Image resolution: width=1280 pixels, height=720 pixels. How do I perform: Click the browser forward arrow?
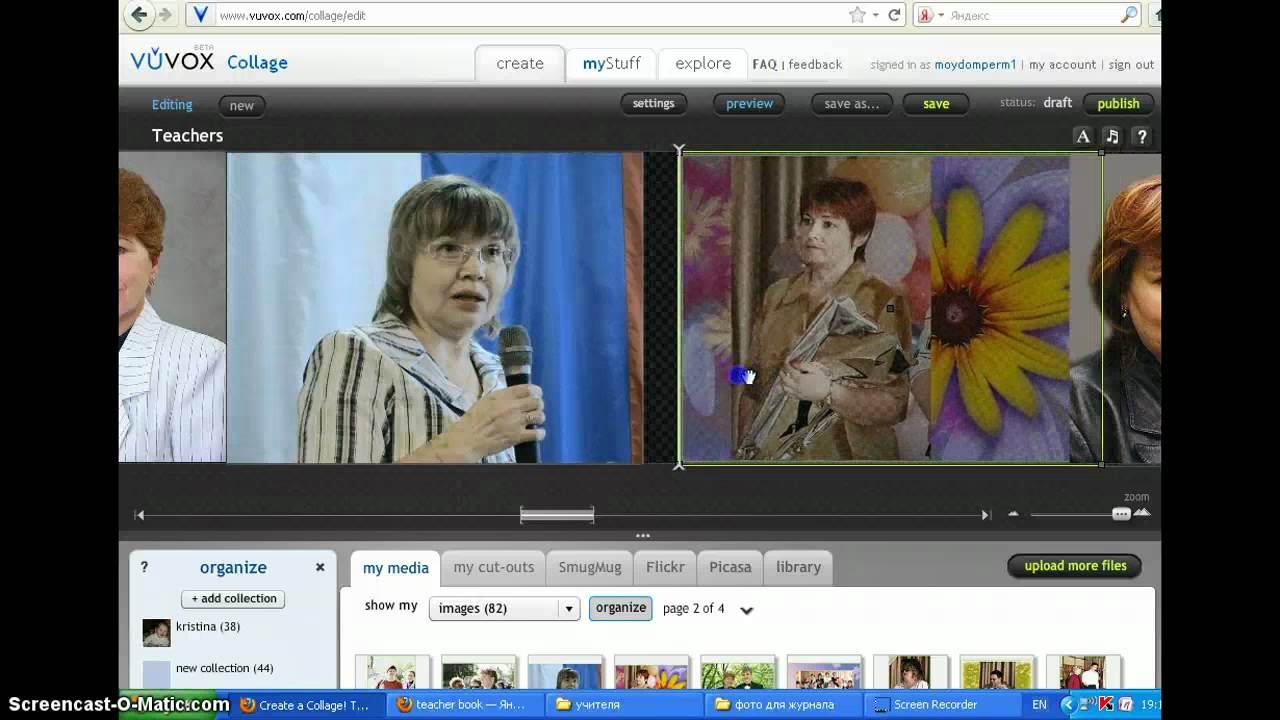[166, 14]
